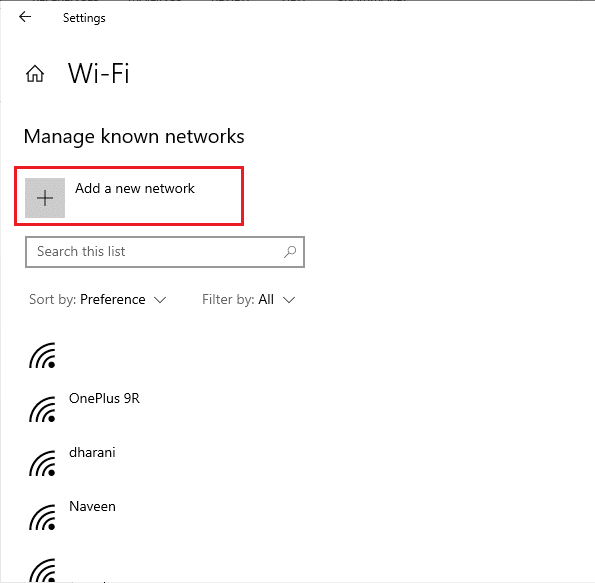Image resolution: width=595 pixels, height=583 pixels.
Task: Click the plus icon to add network
Action: point(45,198)
